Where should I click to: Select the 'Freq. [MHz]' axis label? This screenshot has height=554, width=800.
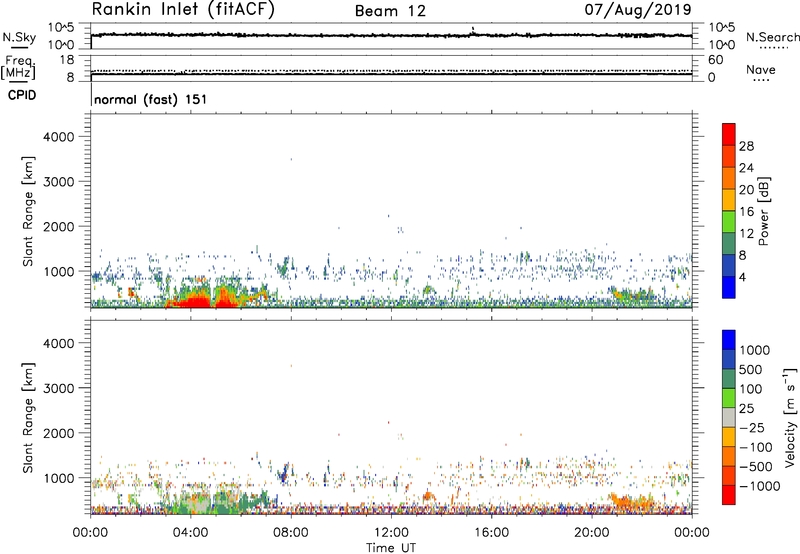(18, 67)
